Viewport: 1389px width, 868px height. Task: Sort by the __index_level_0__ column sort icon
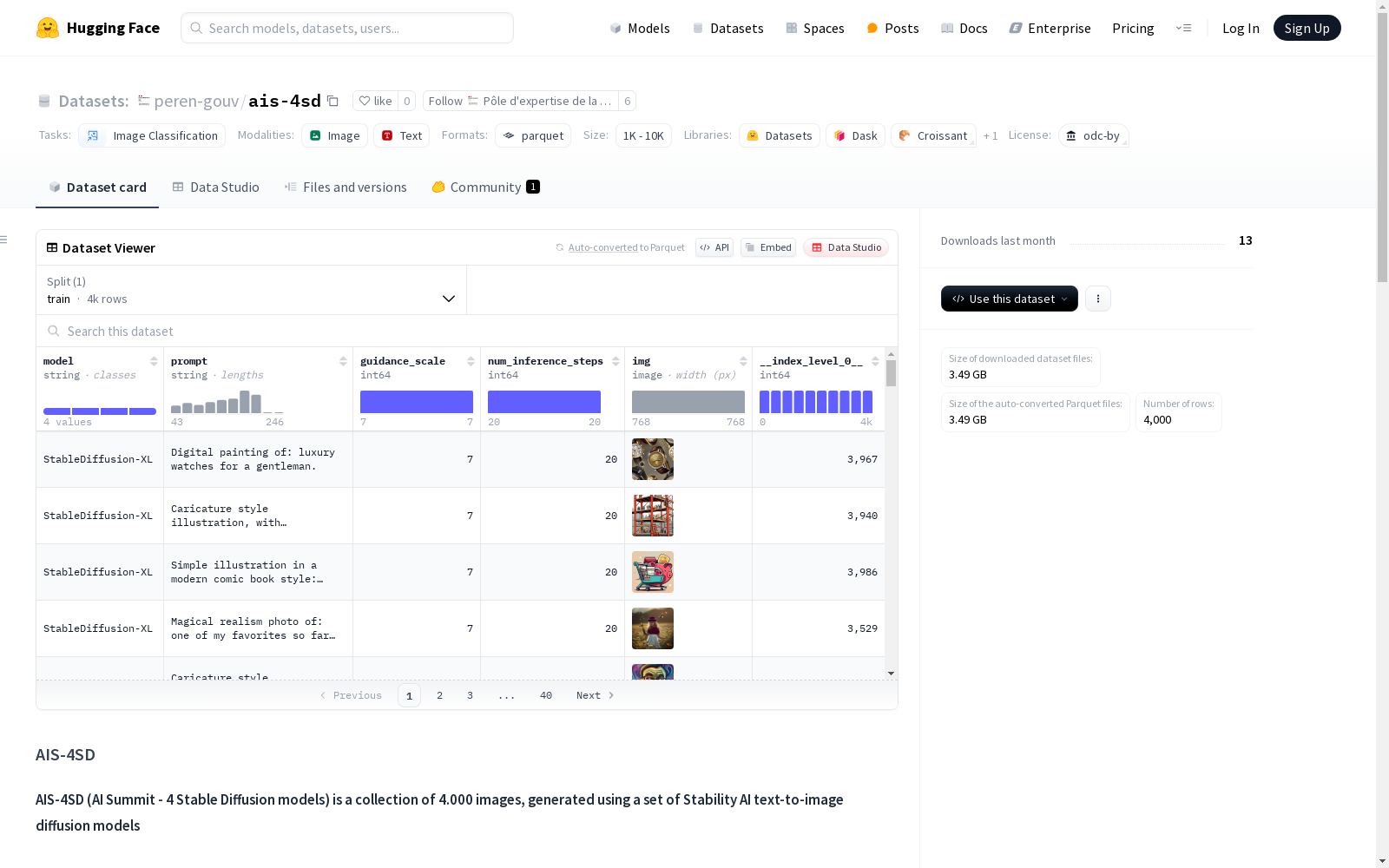click(875, 361)
